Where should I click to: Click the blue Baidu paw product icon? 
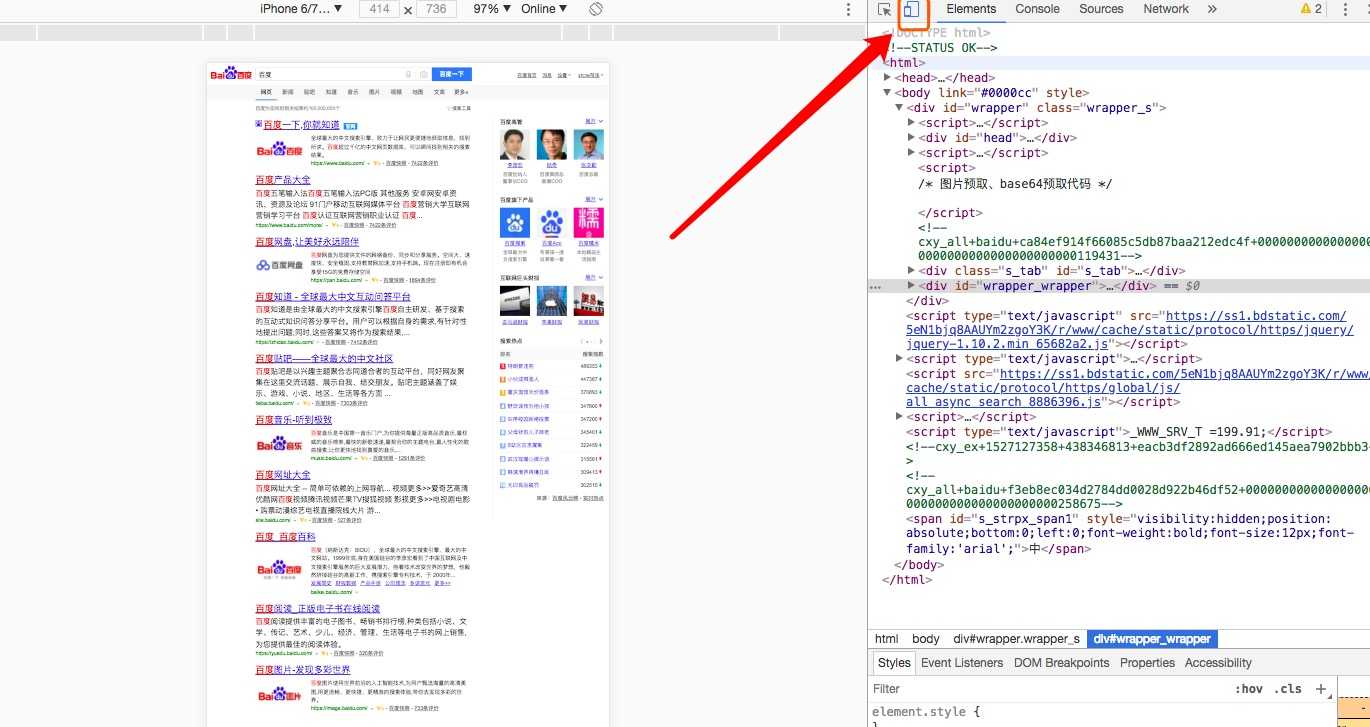tap(515, 223)
